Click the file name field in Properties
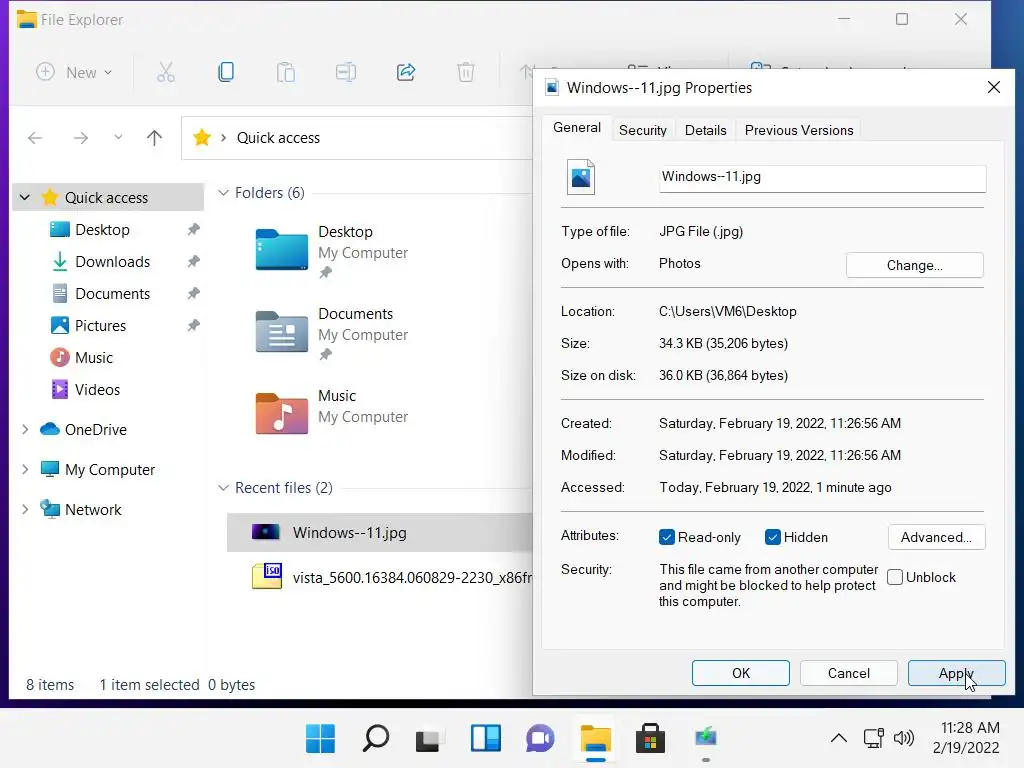This screenshot has width=1024, height=768. [822, 178]
